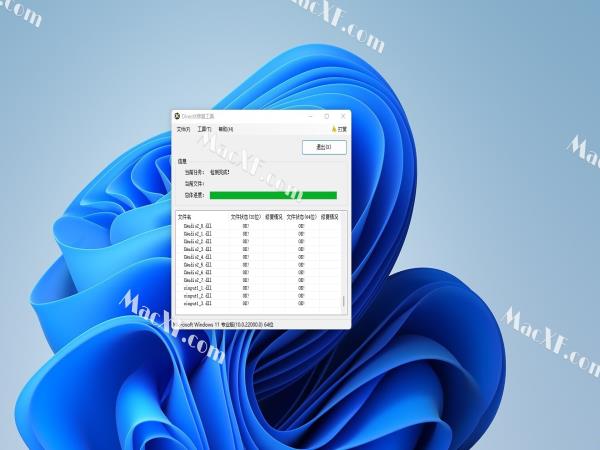The height and width of the screenshot is (450, 600).
Task: Click the 文件名 column header
Action: tap(185, 217)
